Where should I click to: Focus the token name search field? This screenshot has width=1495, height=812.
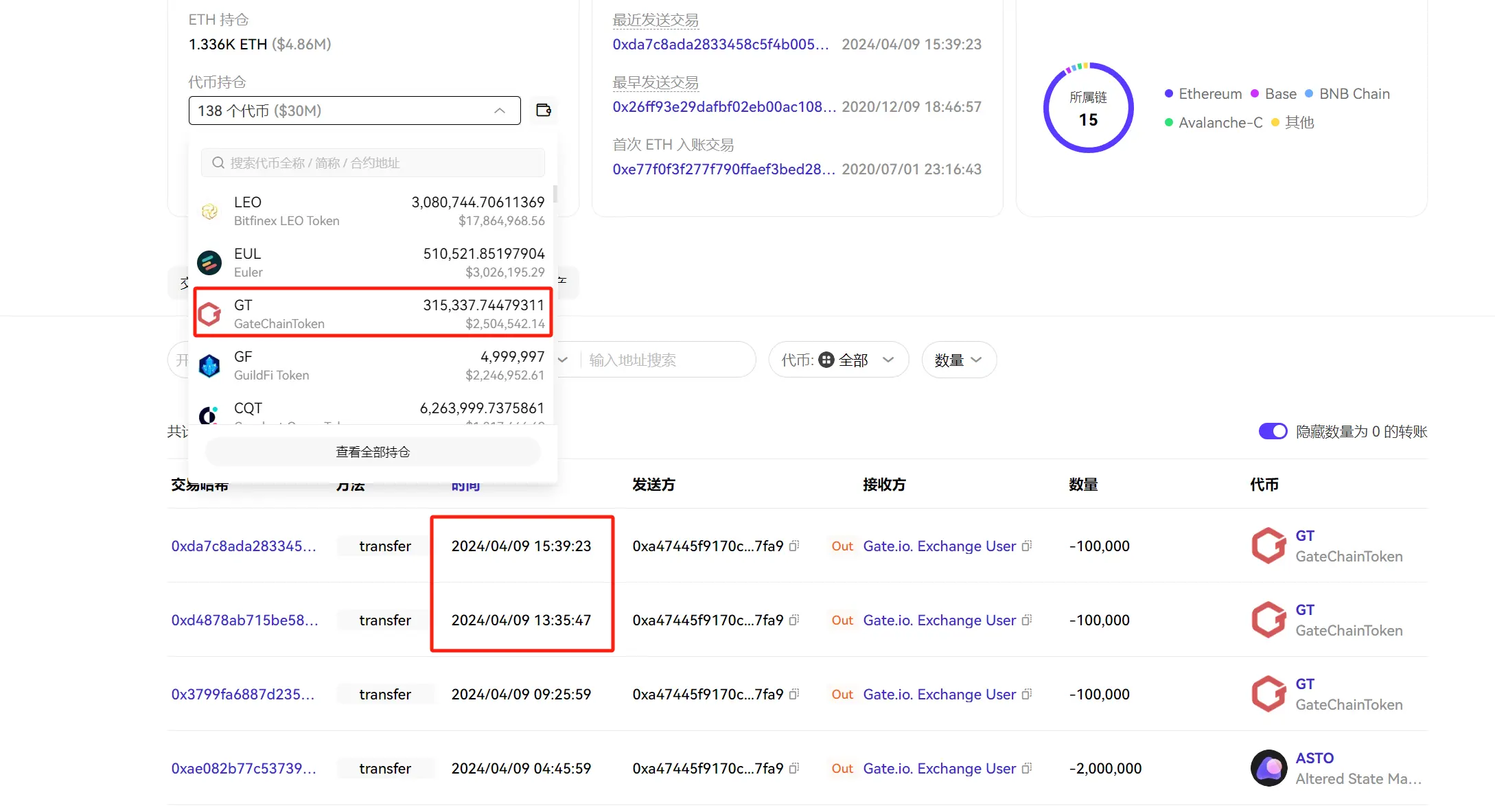click(373, 163)
